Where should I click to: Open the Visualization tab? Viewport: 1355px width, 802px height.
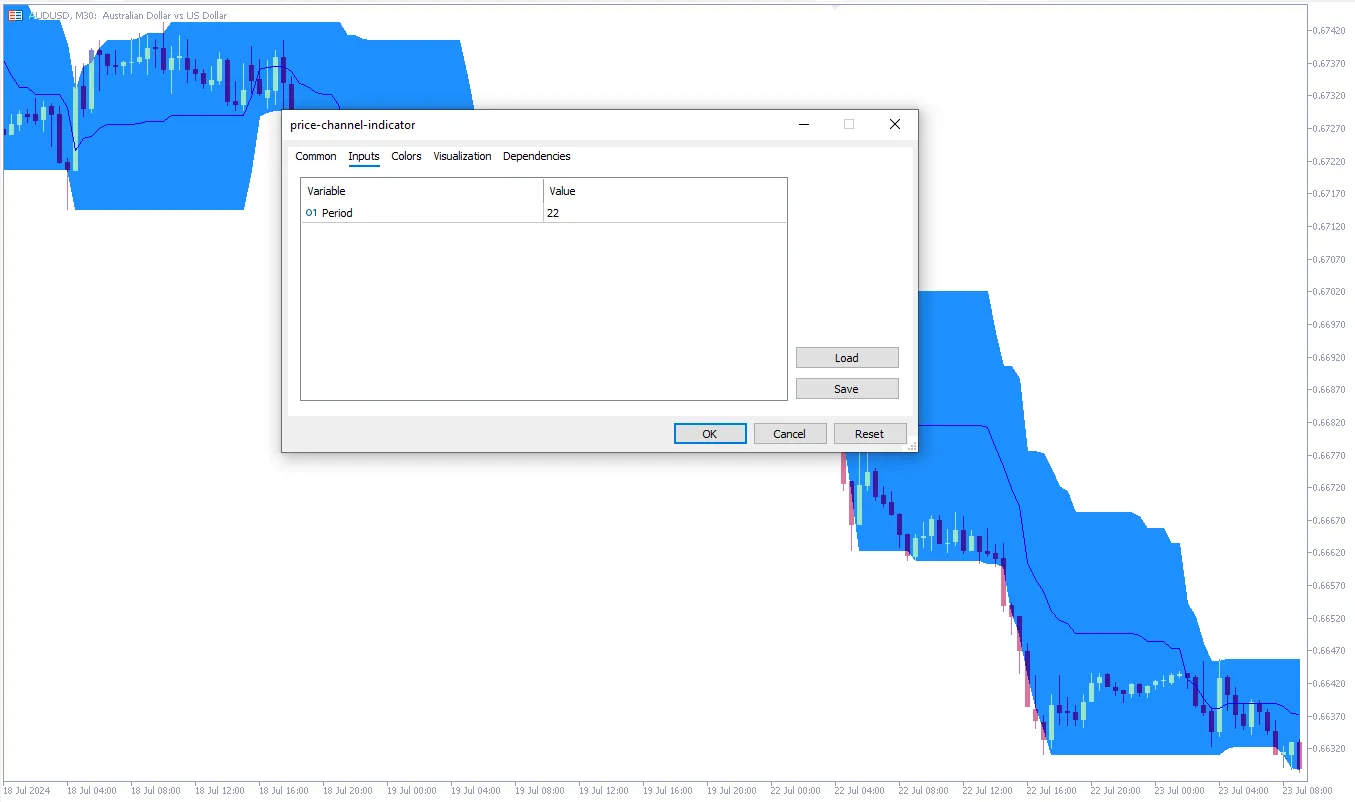(462, 157)
